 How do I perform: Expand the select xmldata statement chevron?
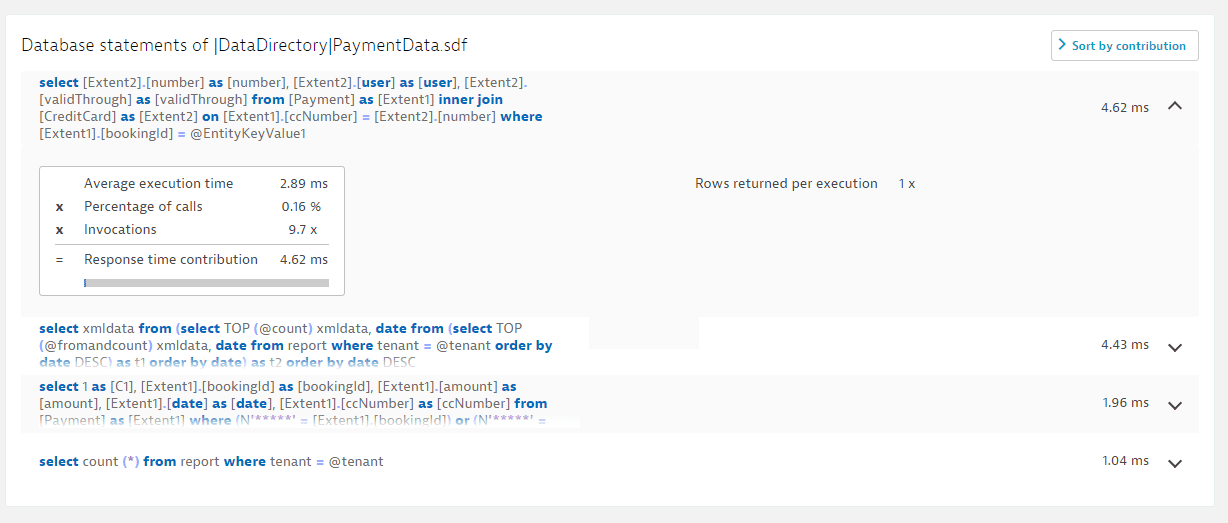(1175, 347)
